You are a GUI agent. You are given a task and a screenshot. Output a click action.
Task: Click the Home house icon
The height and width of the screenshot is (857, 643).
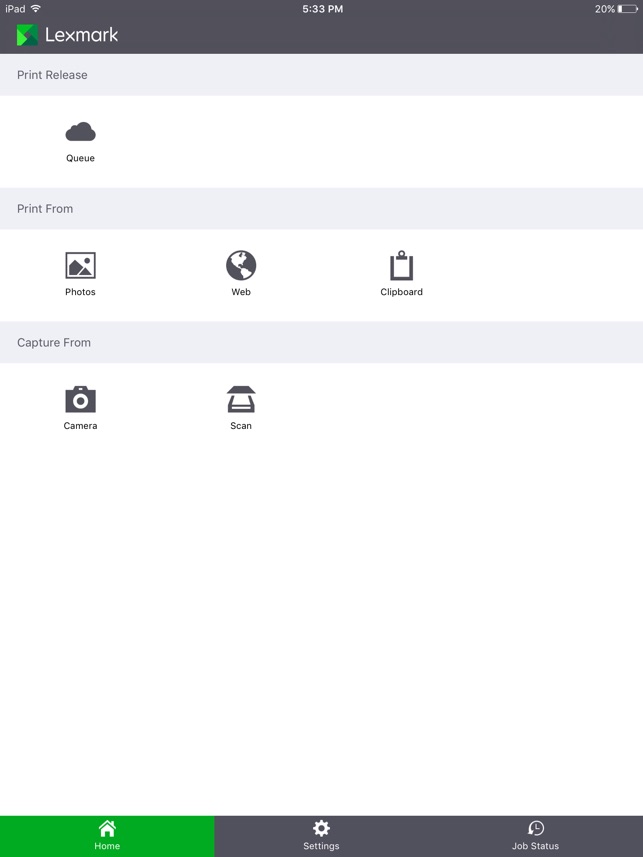coord(107,828)
